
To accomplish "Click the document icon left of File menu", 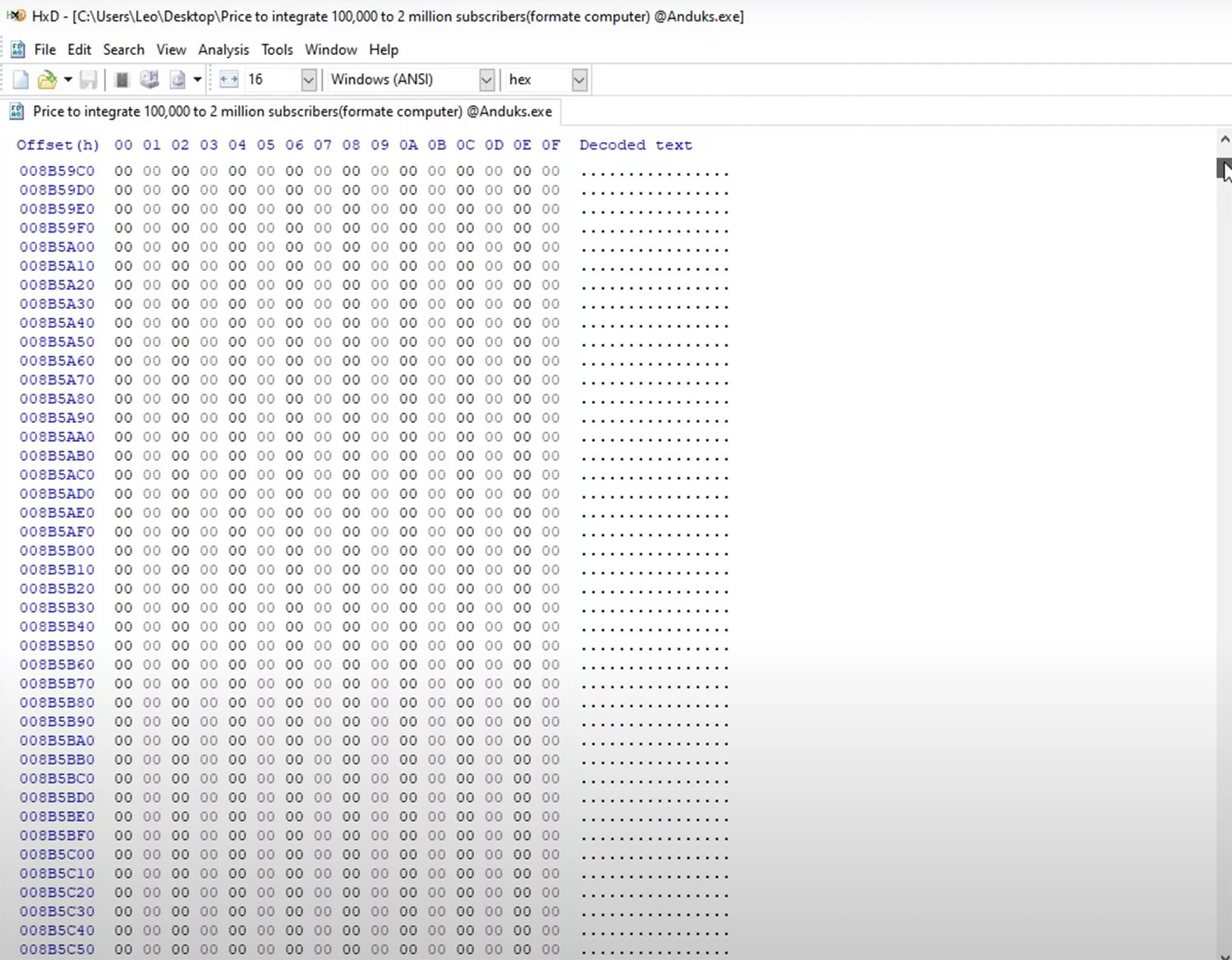I will coord(17,49).
